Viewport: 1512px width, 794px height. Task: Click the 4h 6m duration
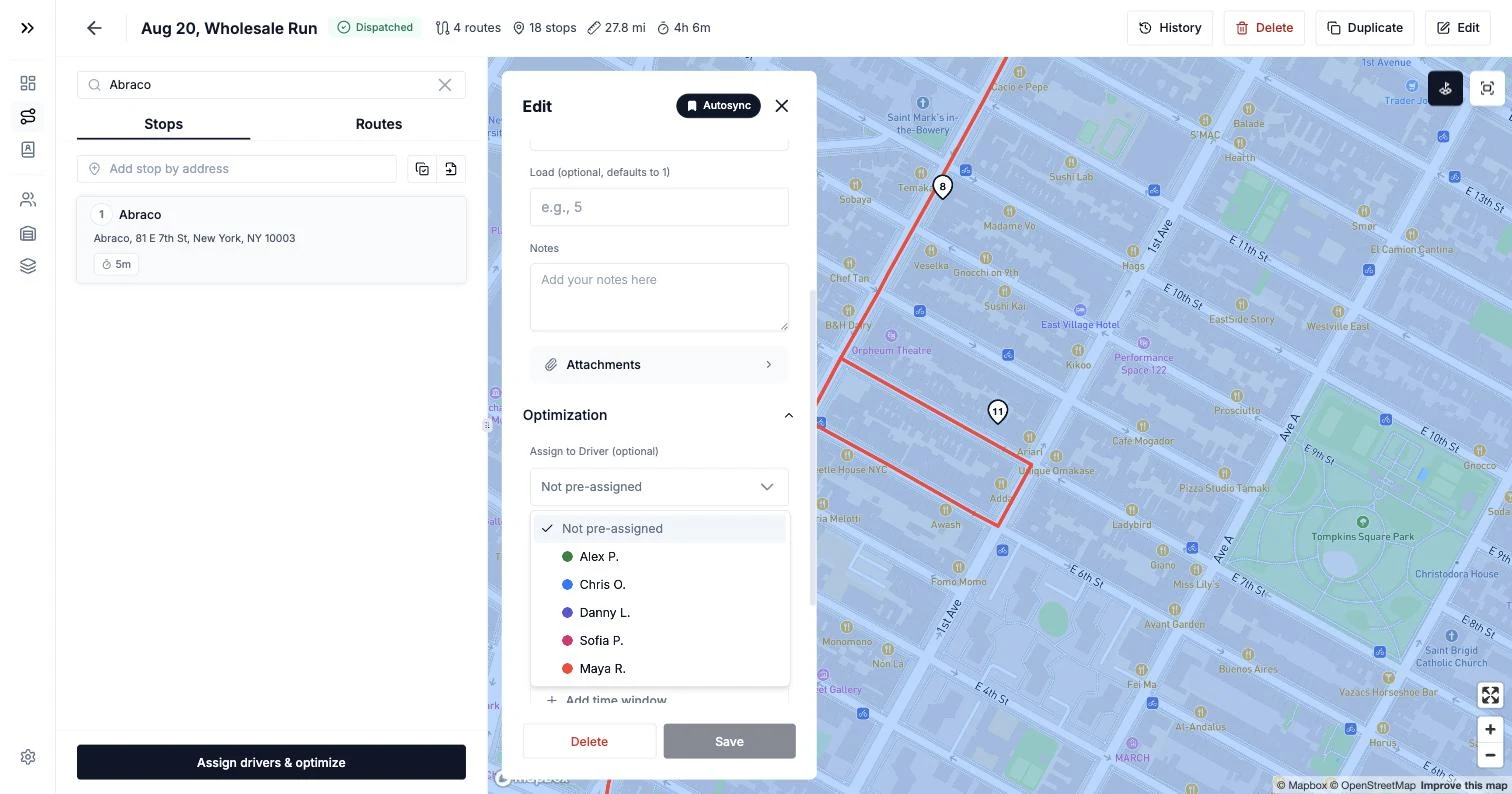684,28
